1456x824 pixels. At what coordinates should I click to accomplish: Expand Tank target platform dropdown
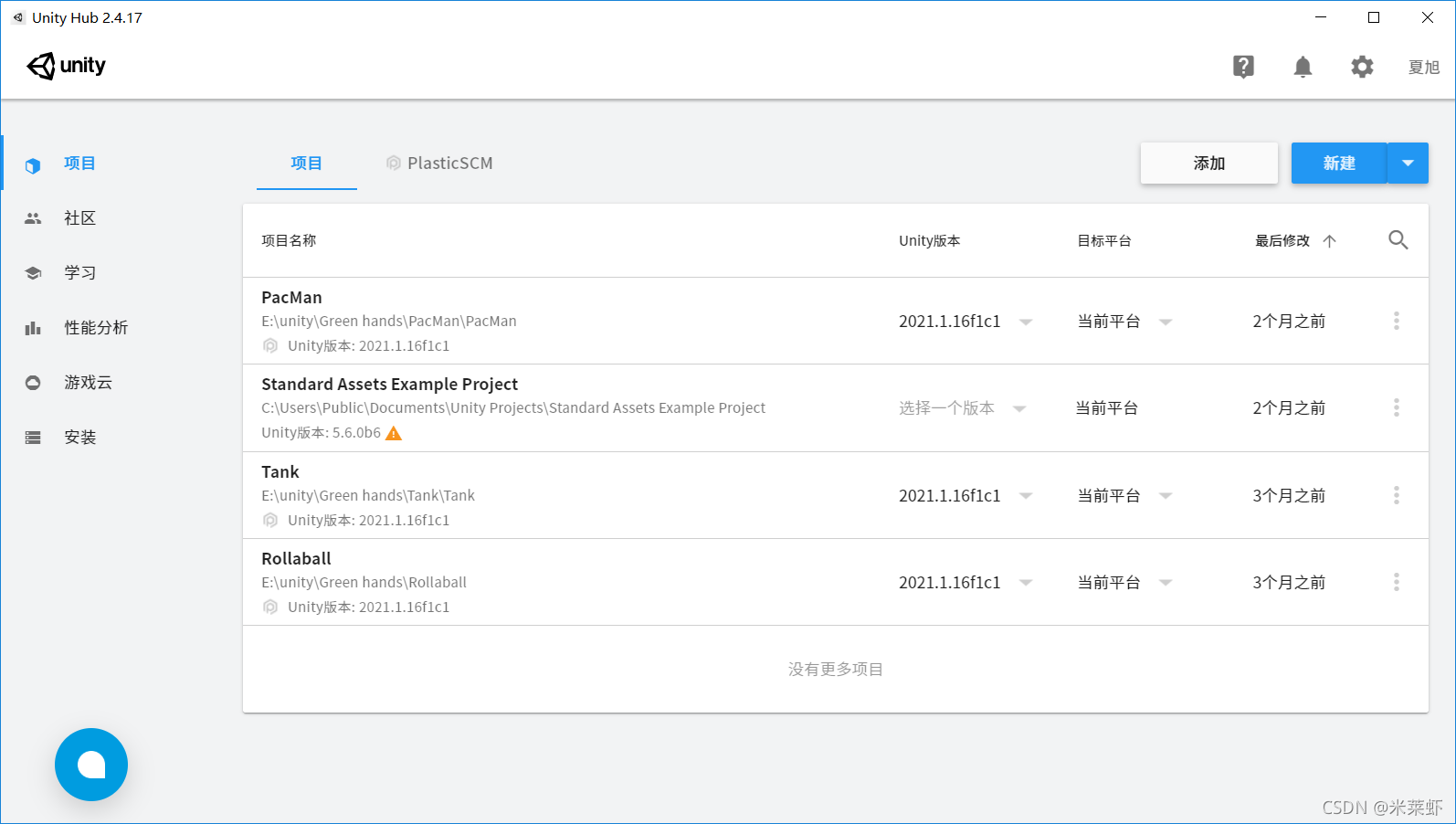click(x=1166, y=496)
